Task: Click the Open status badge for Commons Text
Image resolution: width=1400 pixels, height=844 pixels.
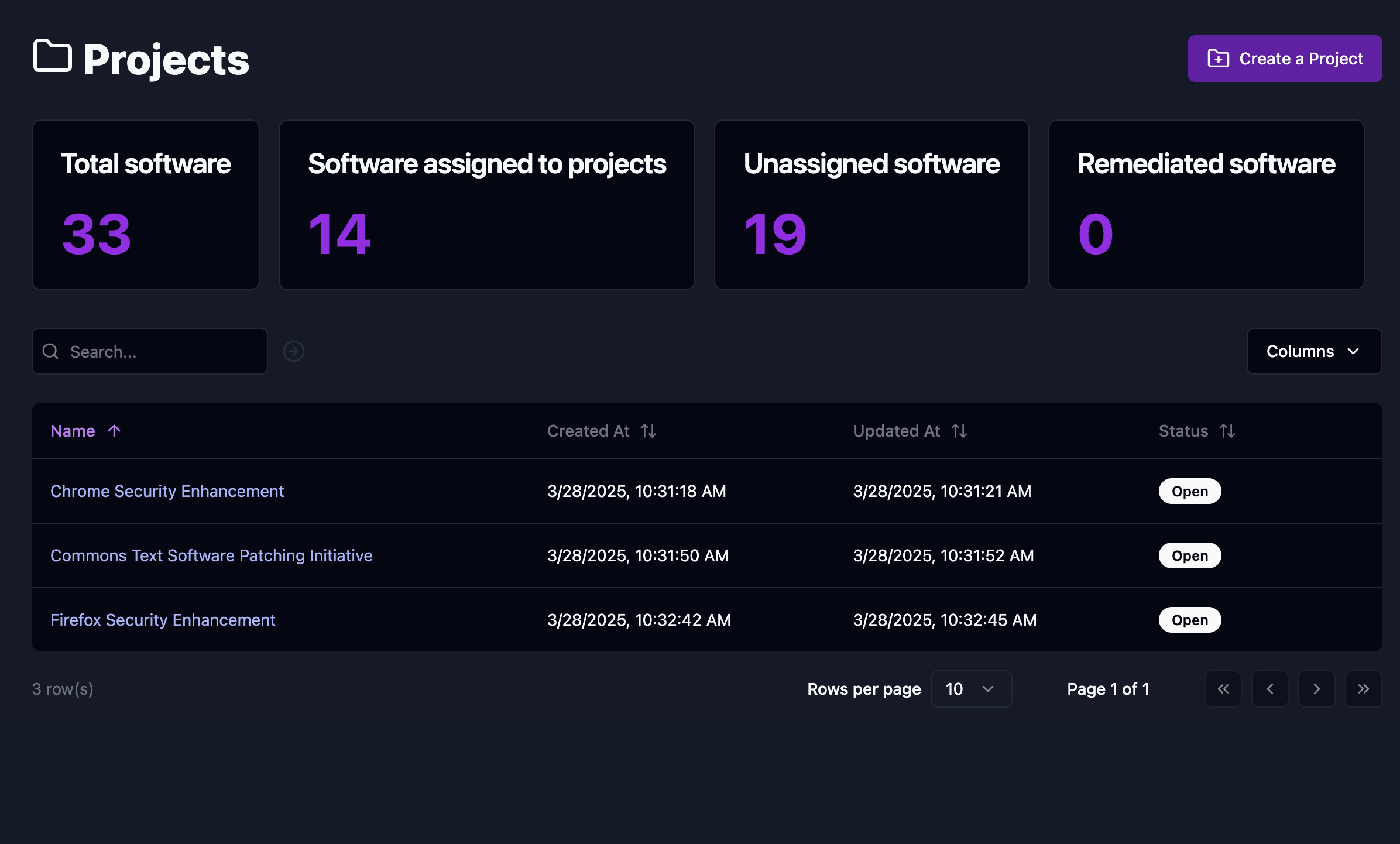Action: tap(1189, 555)
